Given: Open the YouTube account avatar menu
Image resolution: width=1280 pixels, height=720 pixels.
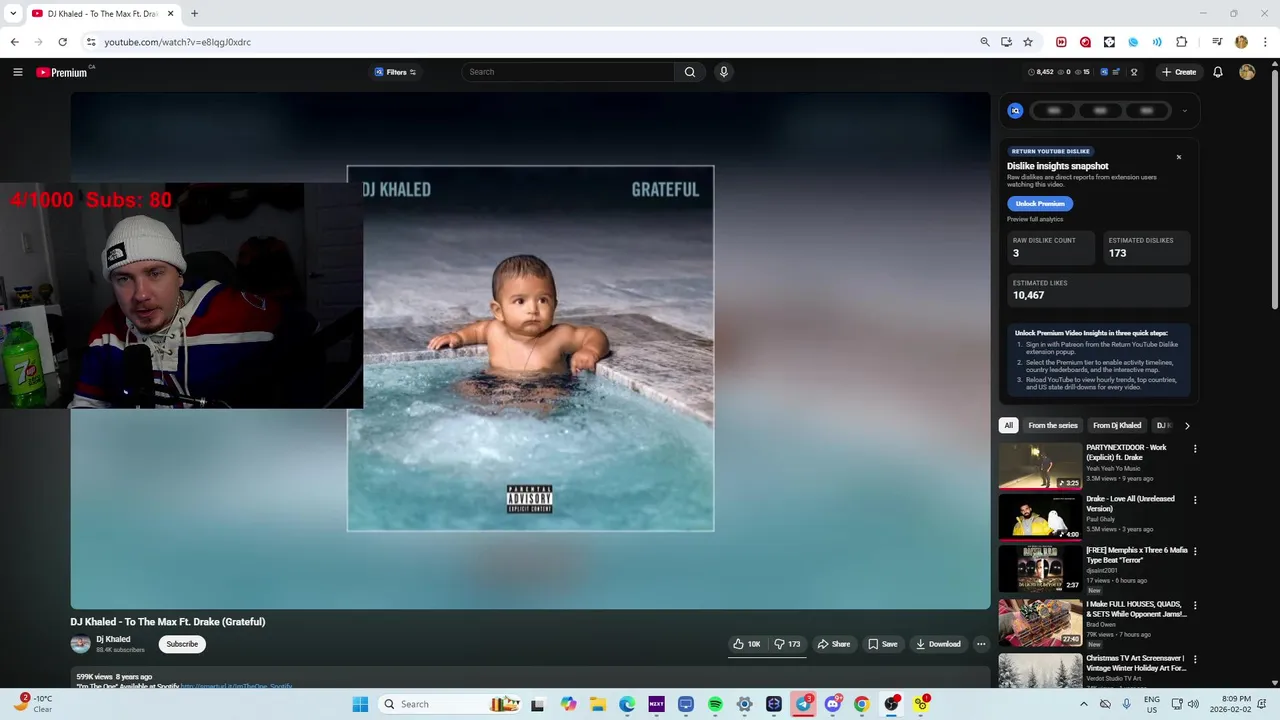Looking at the screenshot, I should (x=1247, y=72).
